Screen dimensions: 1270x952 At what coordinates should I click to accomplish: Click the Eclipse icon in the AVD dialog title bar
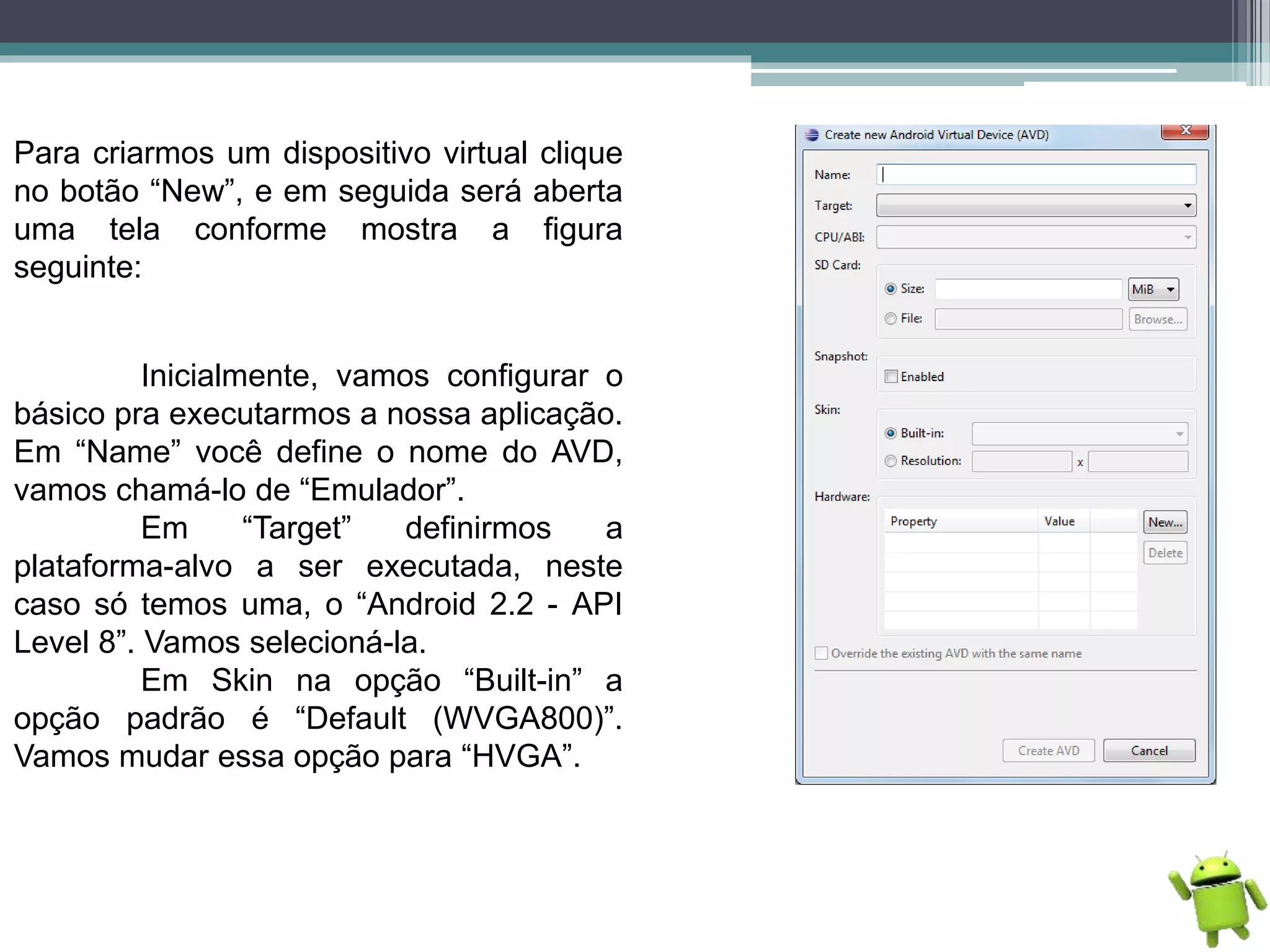(x=811, y=135)
